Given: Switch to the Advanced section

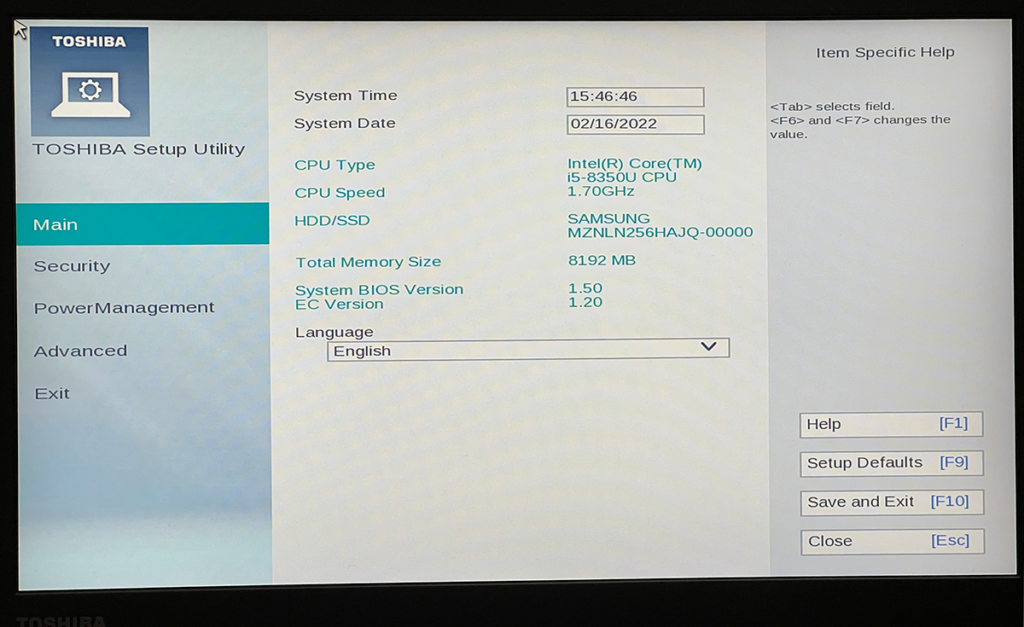Looking at the screenshot, I should (x=80, y=351).
